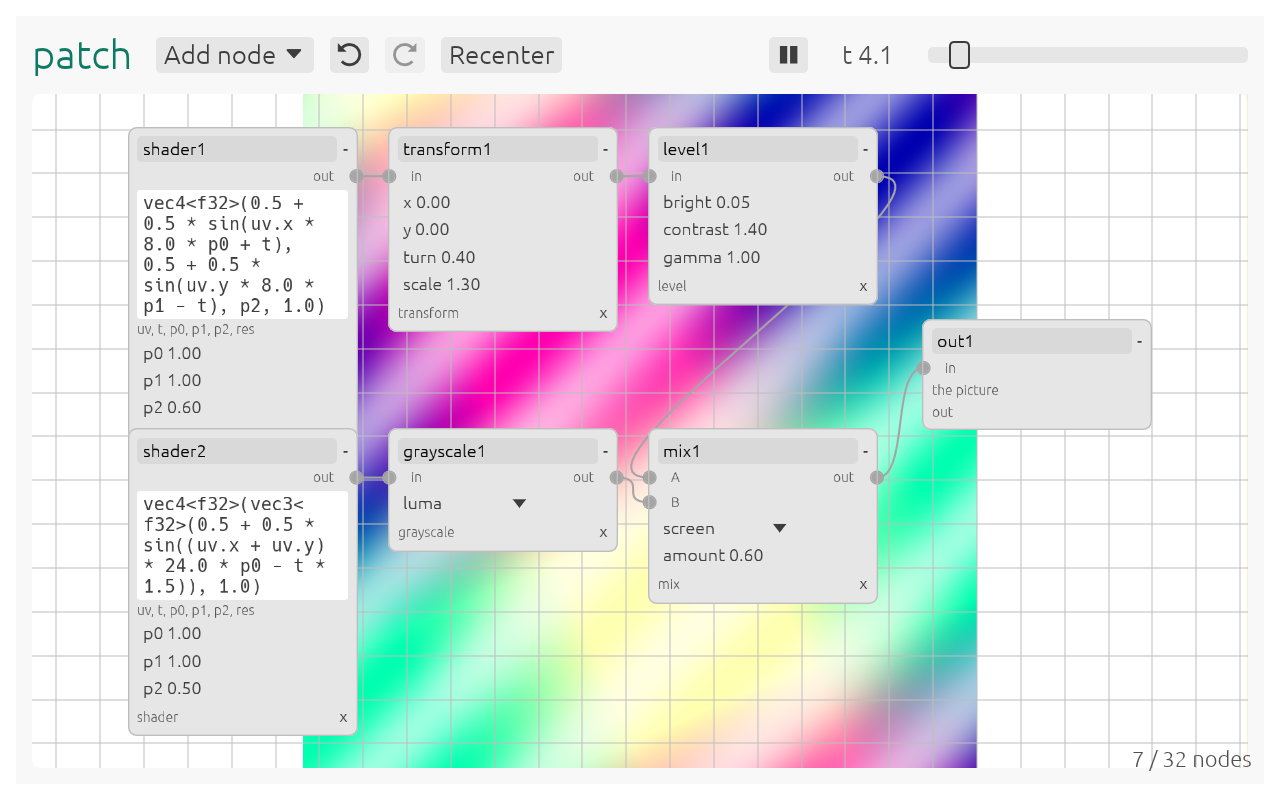Adjust the time slider handle
This screenshot has height=800, width=1280.
(x=959, y=55)
